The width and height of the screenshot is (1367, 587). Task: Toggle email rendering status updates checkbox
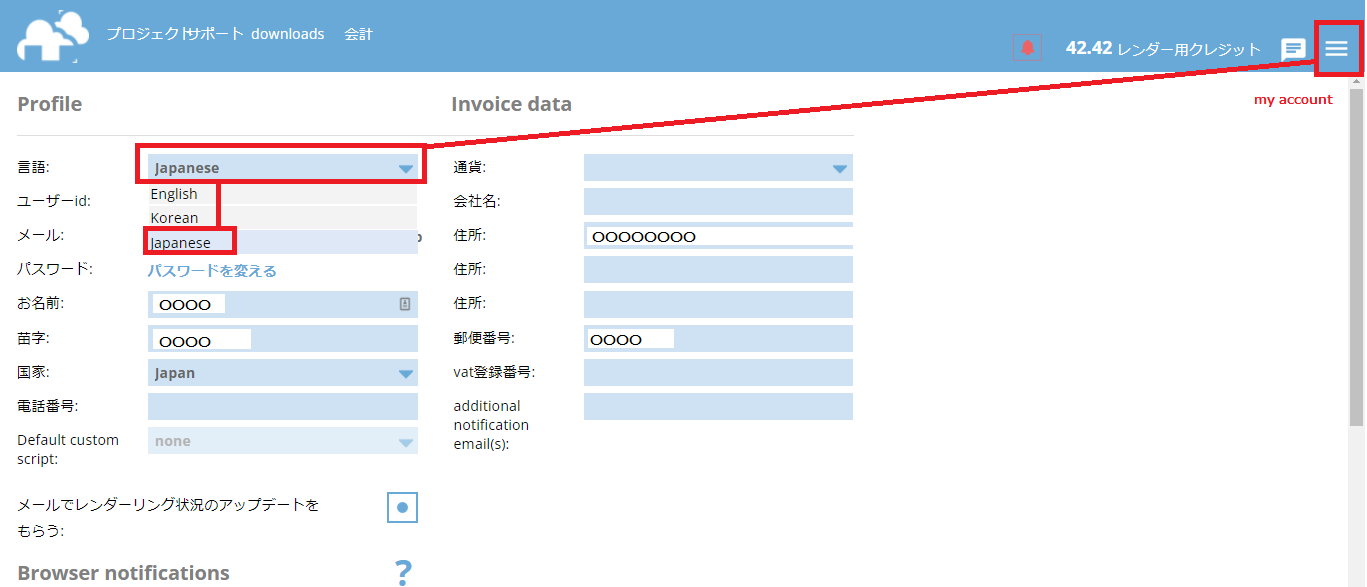402,508
